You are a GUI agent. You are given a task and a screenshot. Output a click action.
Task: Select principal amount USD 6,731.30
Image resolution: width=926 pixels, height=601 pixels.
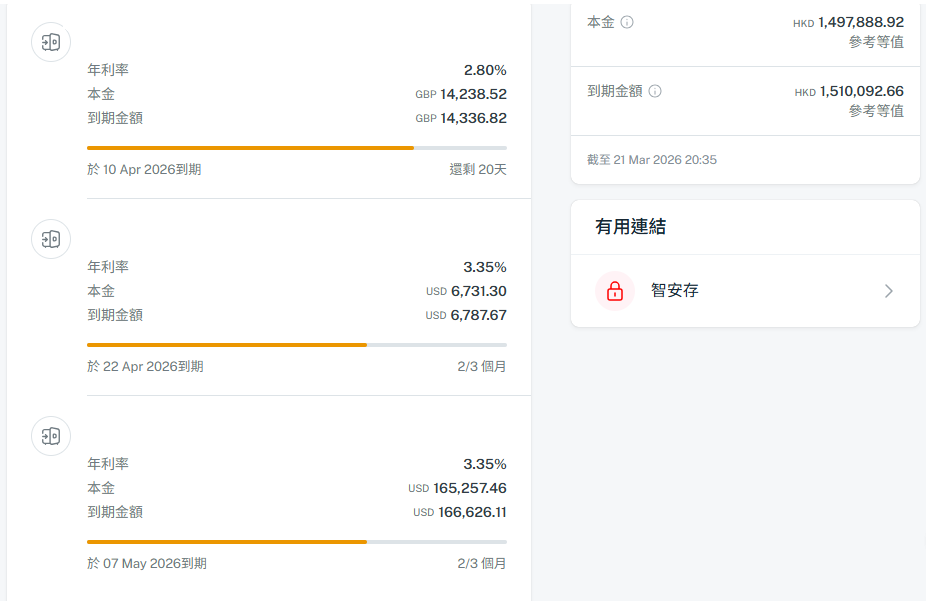(466, 291)
